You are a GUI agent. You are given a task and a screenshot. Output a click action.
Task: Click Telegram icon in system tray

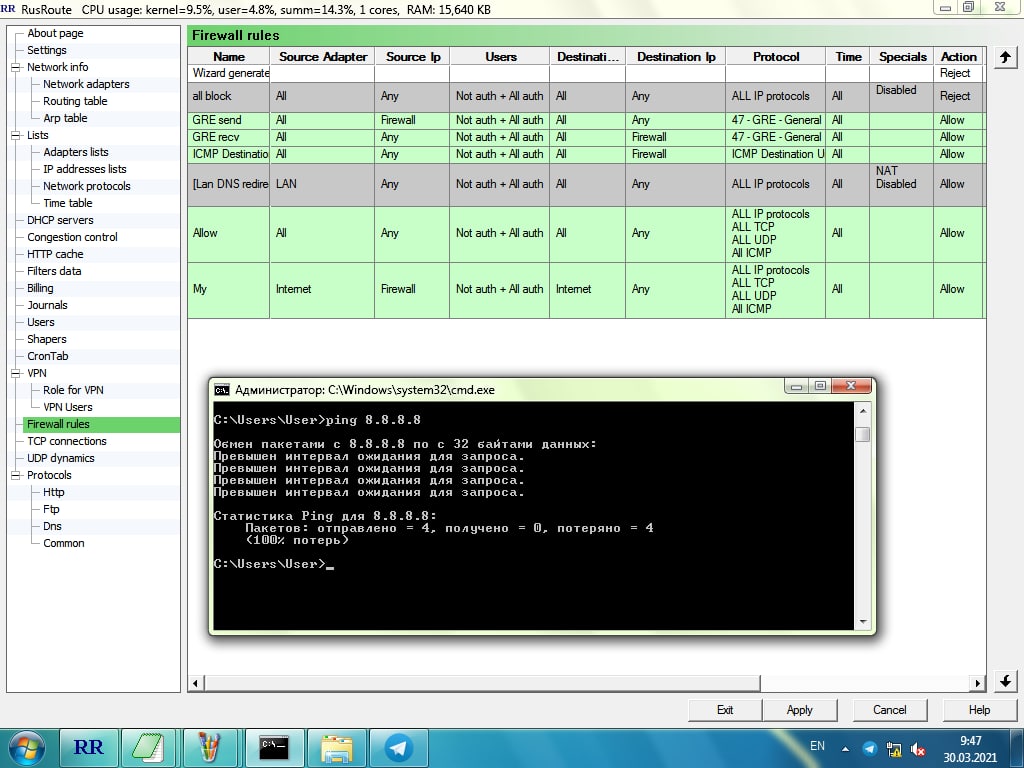click(x=869, y=749)
